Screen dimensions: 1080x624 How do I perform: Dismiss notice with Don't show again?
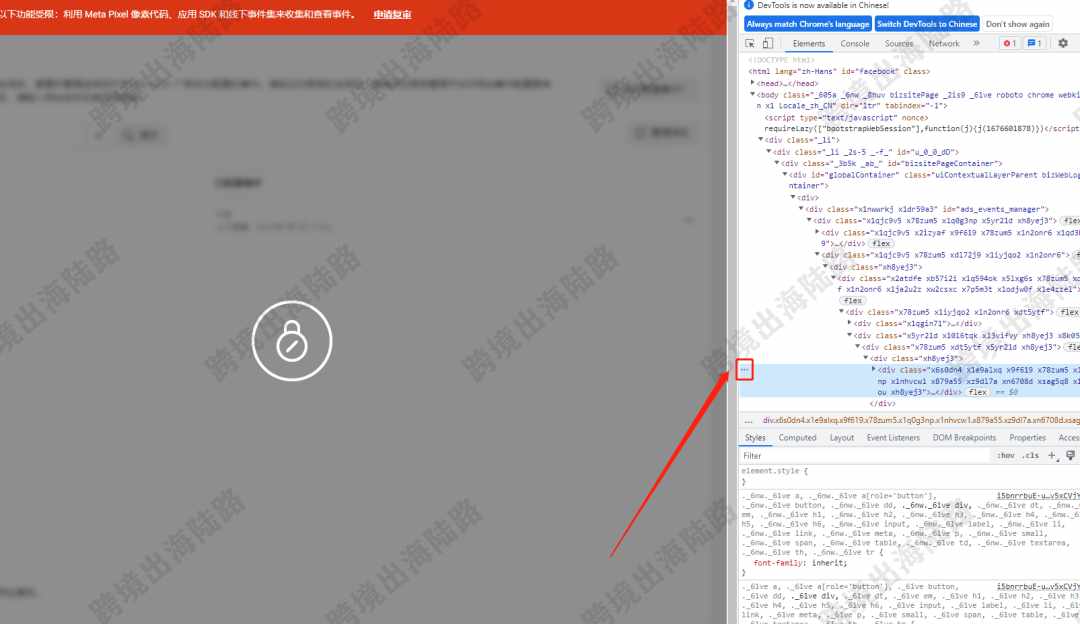1017,24
